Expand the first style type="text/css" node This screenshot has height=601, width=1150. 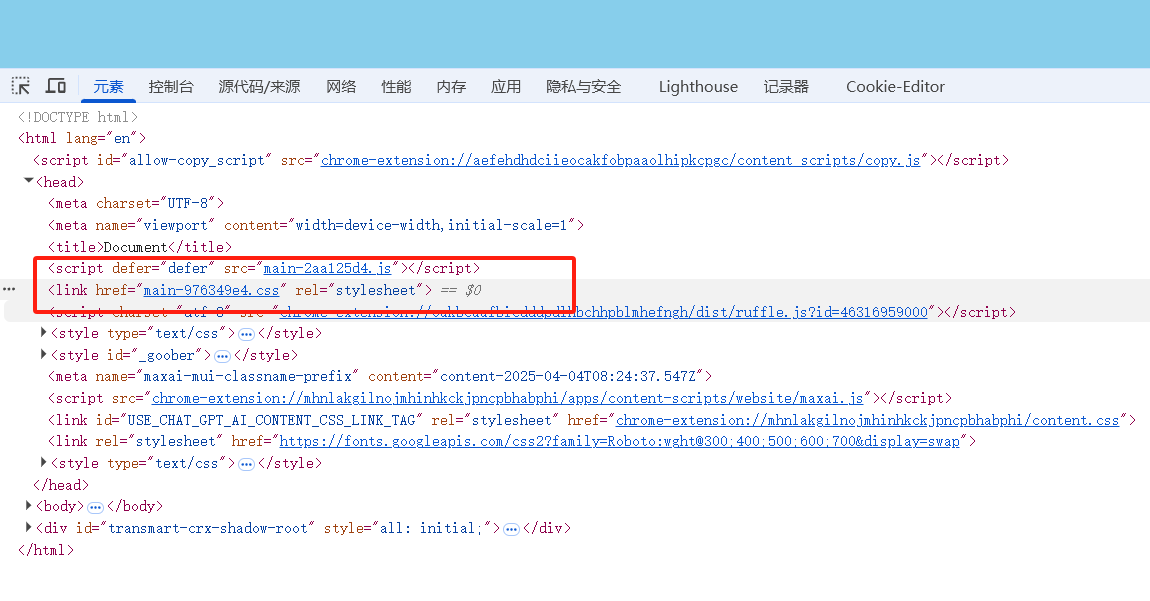(43, 332)
